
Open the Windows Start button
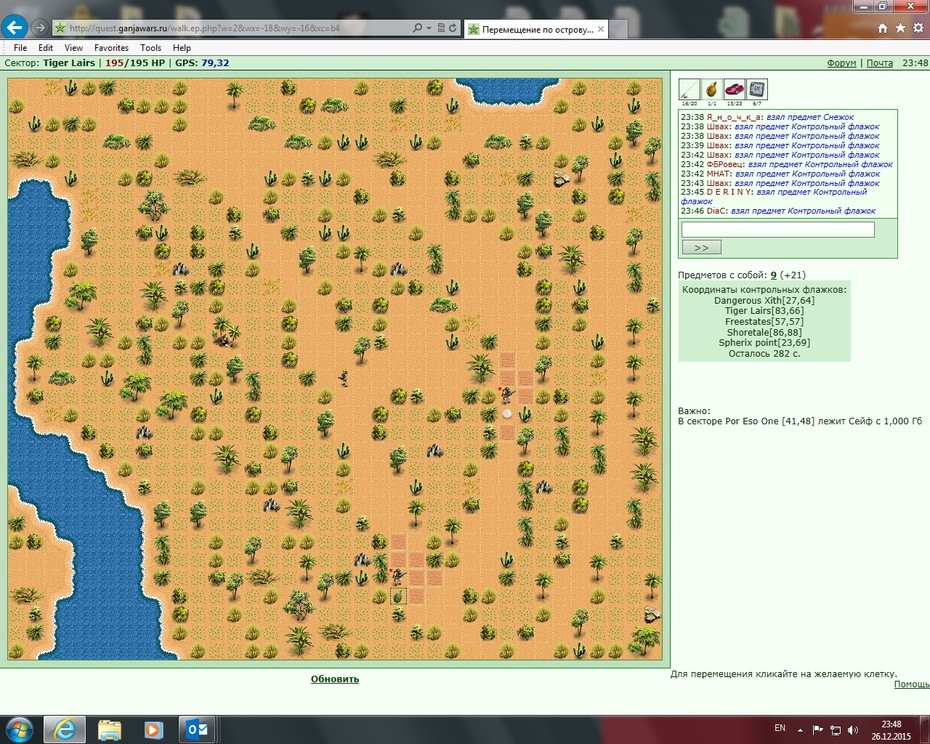(19, 730)
